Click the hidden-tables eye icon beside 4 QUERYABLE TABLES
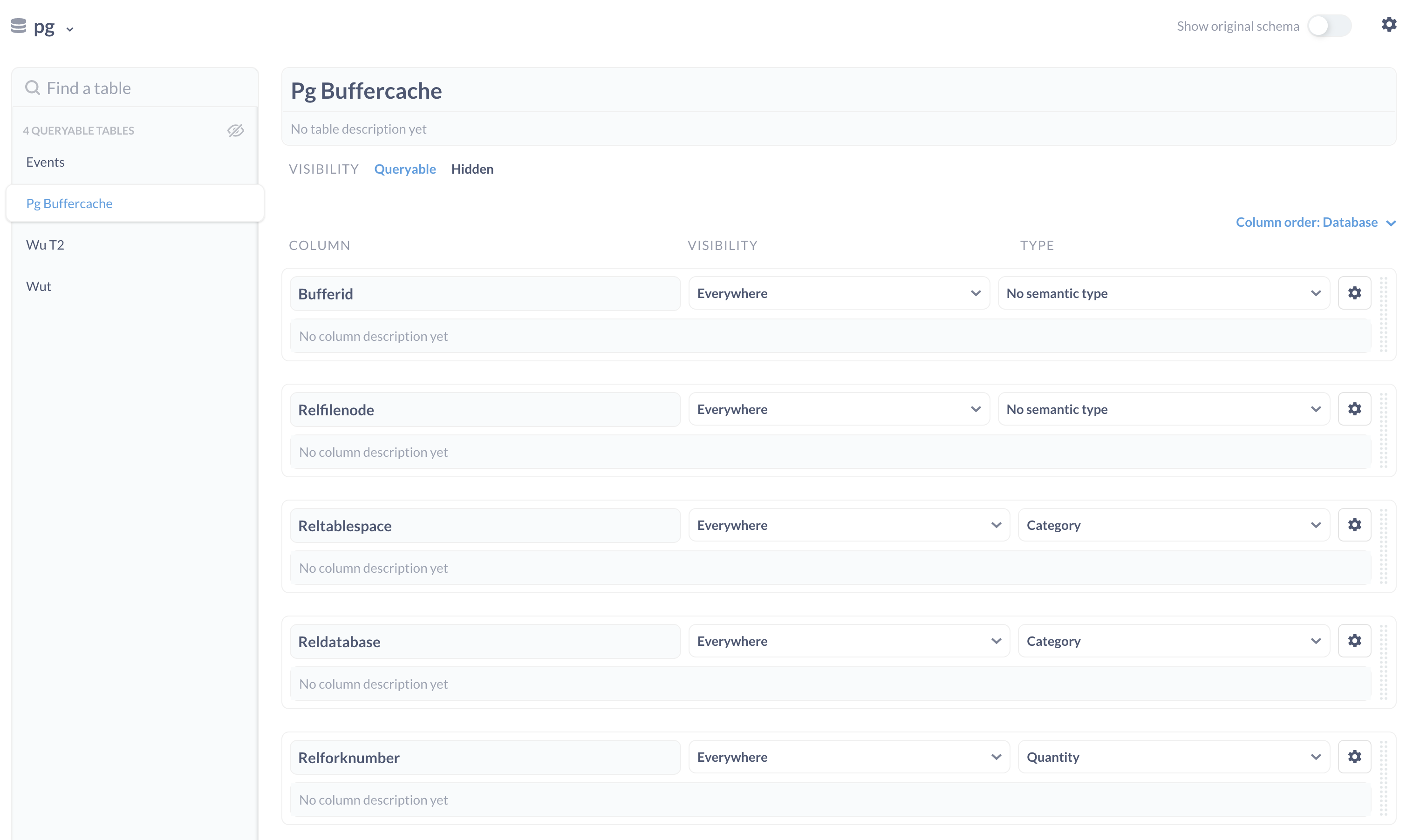The image size is (1420, 840). tap(236, 130)
